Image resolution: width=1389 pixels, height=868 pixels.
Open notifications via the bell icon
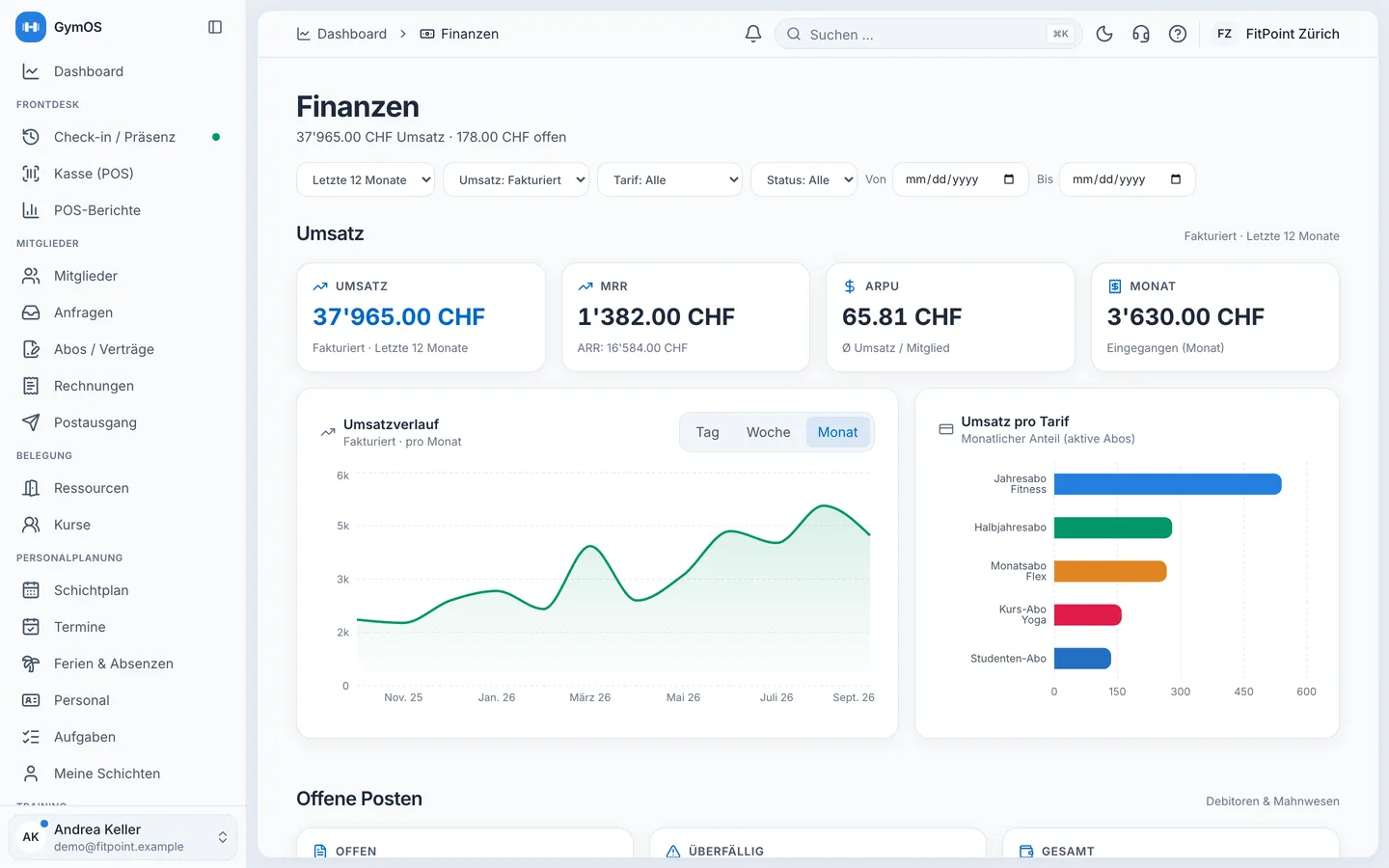(x=753, y=34)
